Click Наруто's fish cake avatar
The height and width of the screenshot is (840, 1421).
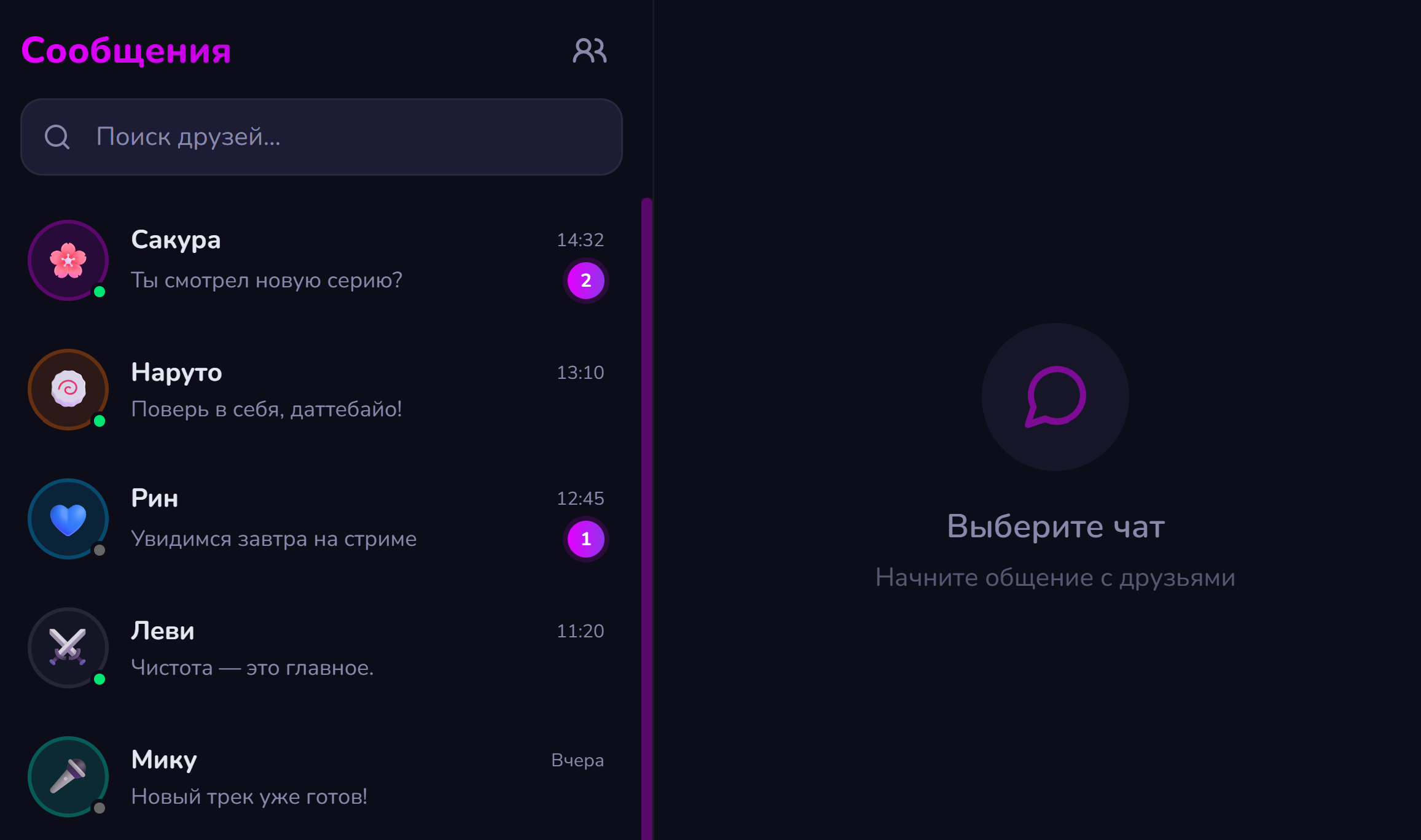pyautogui.click(x=68, y=390)
